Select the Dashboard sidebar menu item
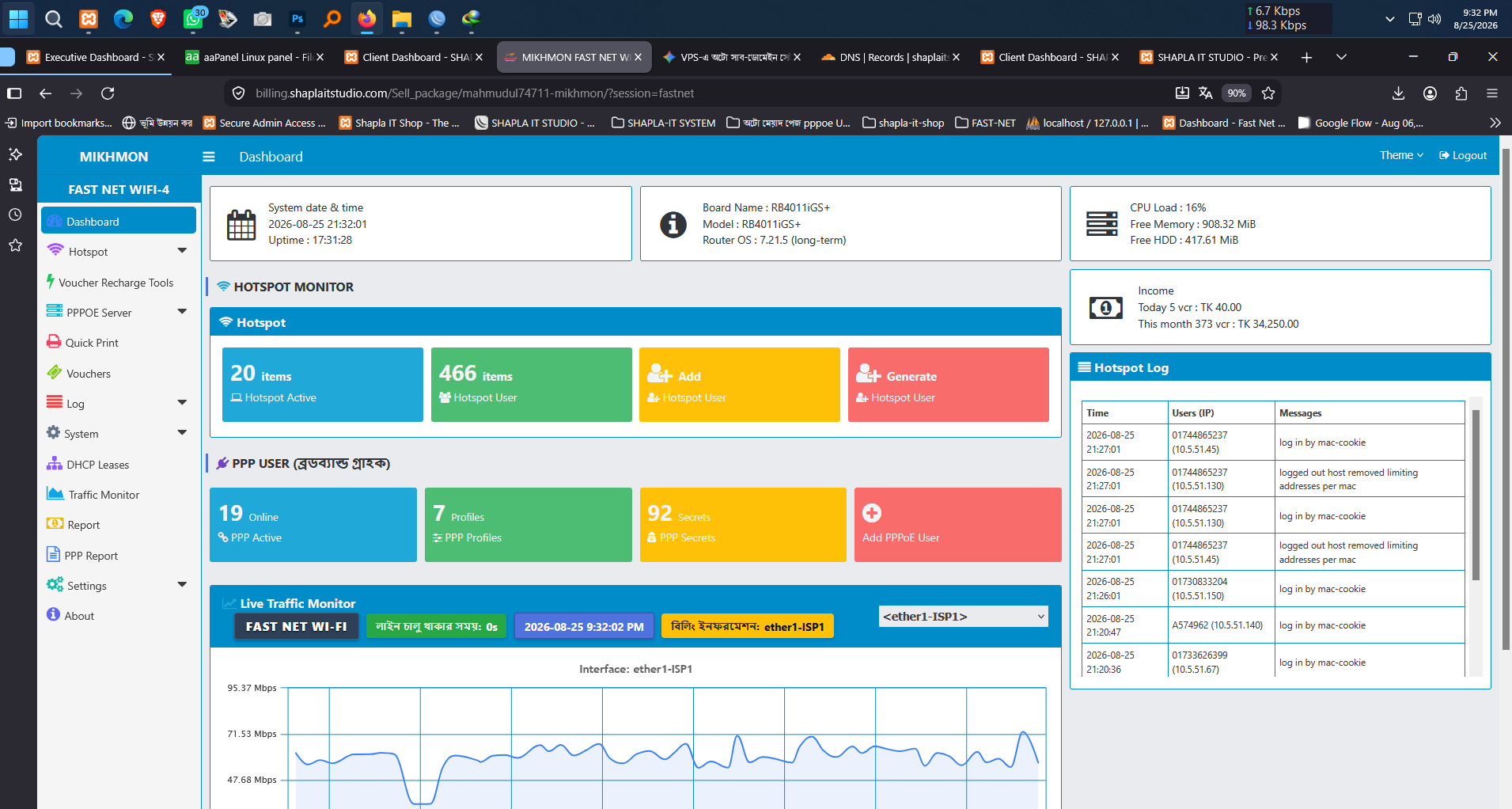Viewport: 1512px width, 809px height. click(x=119, y=221)
